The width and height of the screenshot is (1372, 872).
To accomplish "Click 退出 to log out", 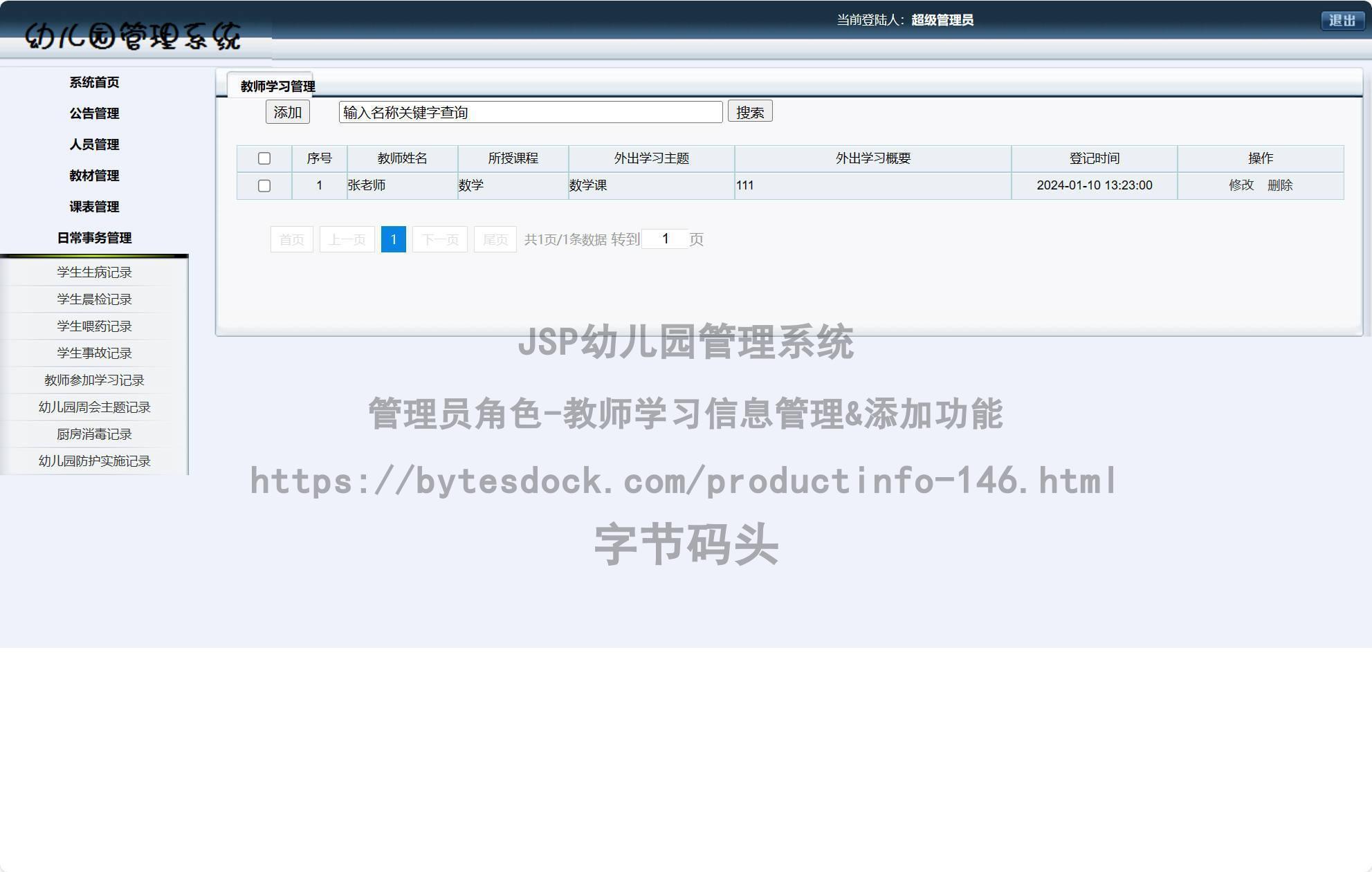I will click(1342, 20).
